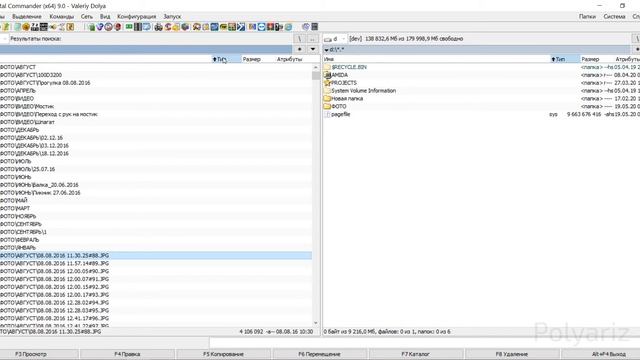Open the Запуск menu

pyautogui.click(x=172, y=16)
